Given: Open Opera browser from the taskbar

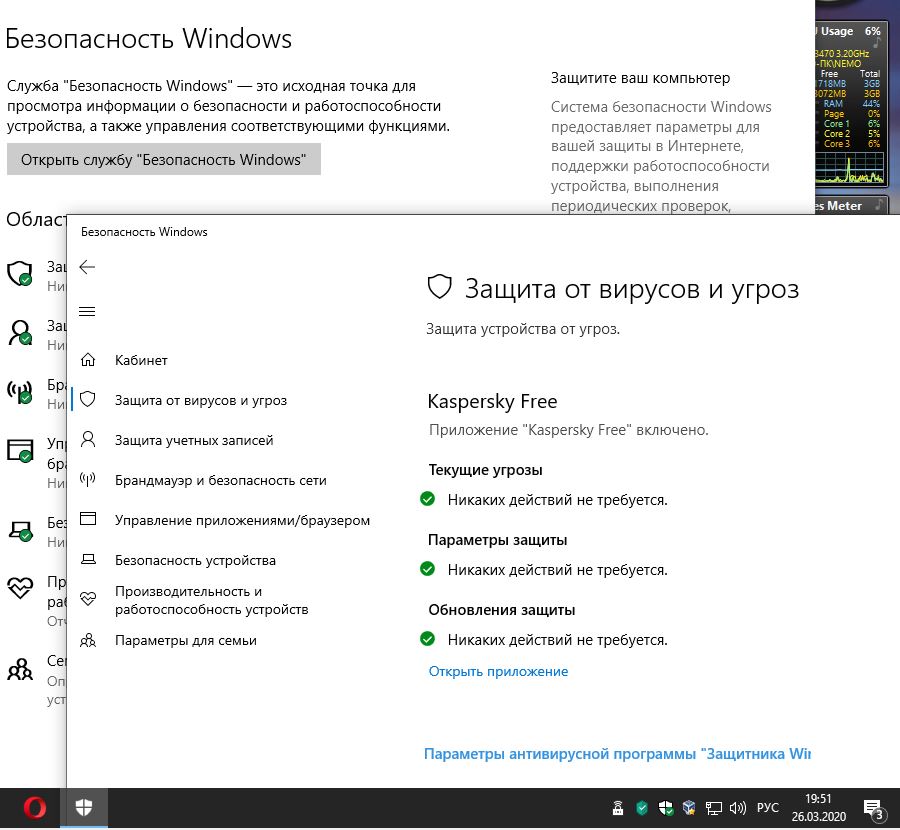Looking at the screenshot, I should point(34,808).
